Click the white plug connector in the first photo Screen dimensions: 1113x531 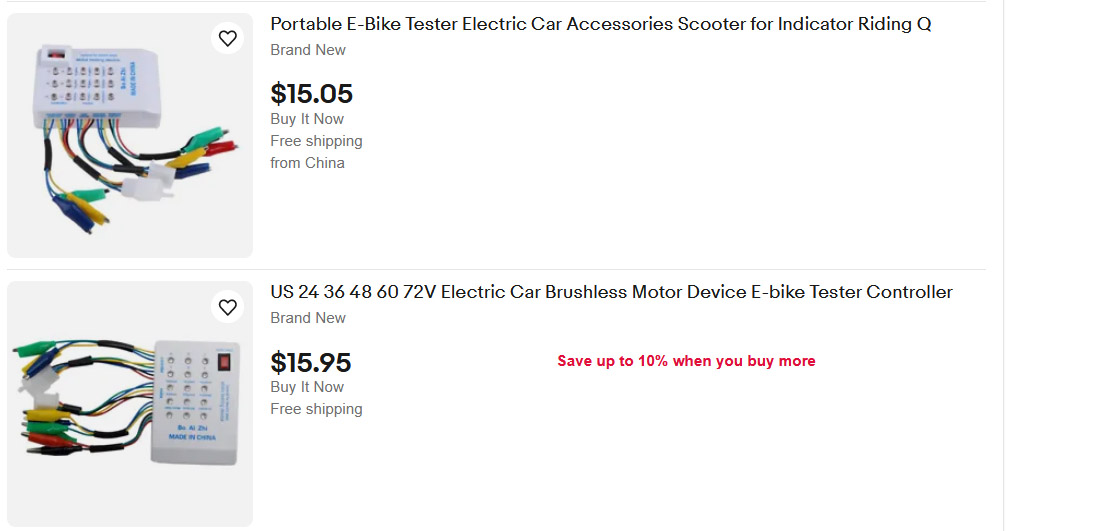142,186
